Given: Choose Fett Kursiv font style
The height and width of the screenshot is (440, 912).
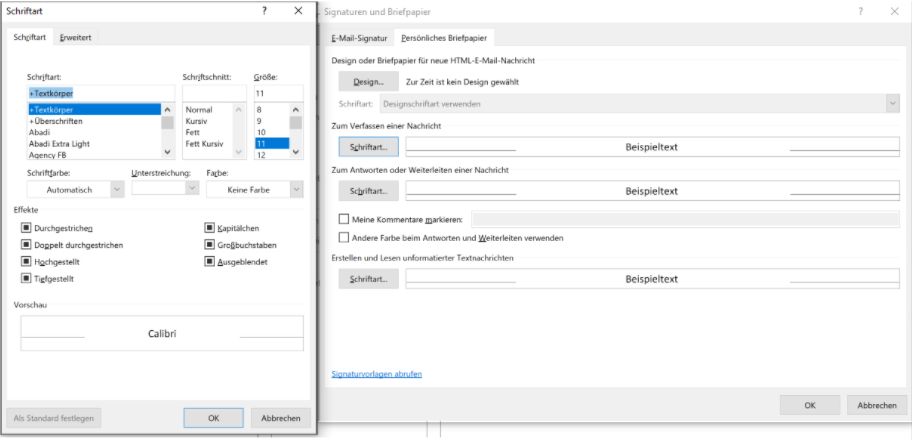Looking at the screenshot, I should coord(204,143).
